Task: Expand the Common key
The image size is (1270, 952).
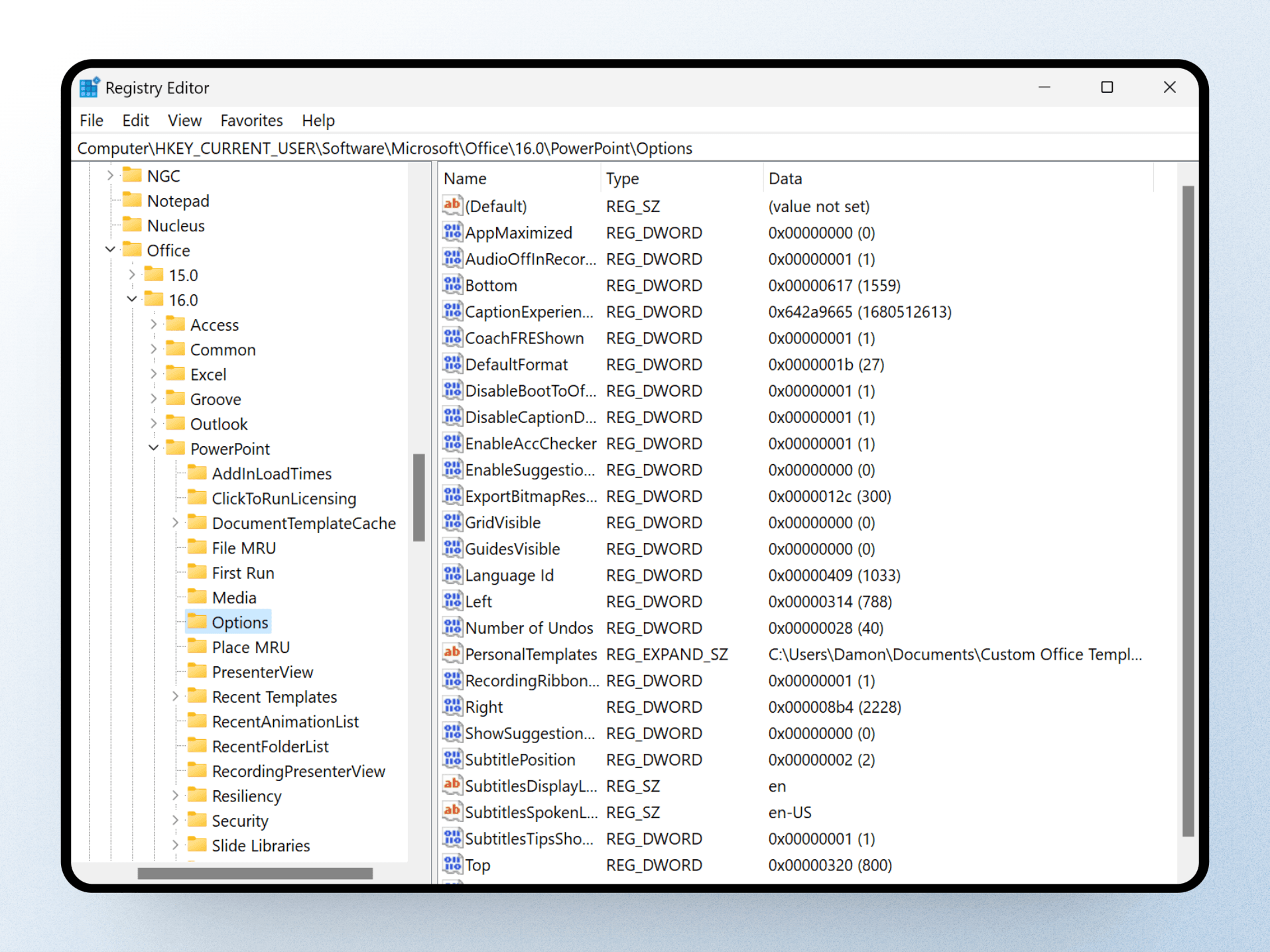Action: 154,349
